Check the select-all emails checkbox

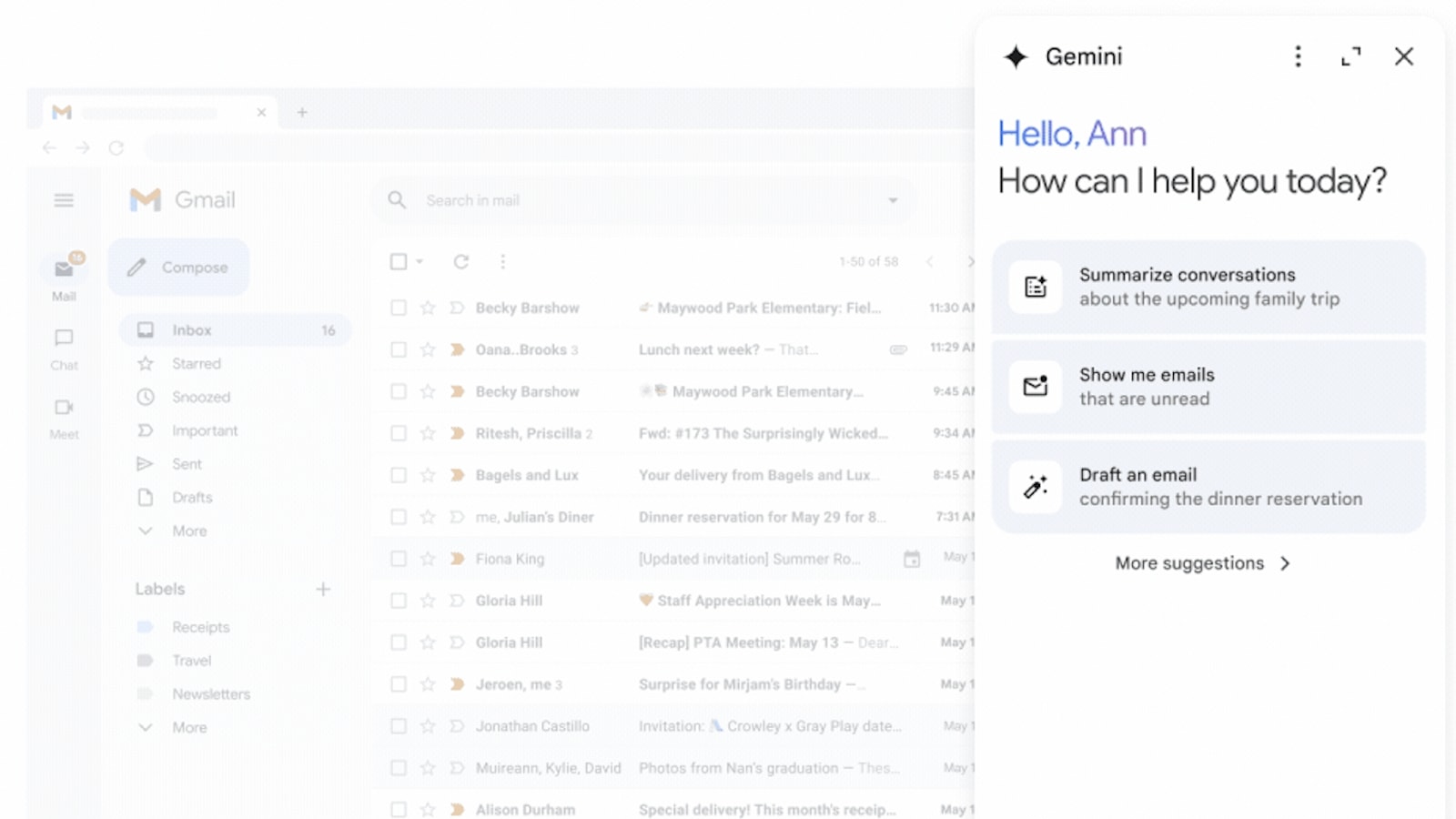(398, 261)
